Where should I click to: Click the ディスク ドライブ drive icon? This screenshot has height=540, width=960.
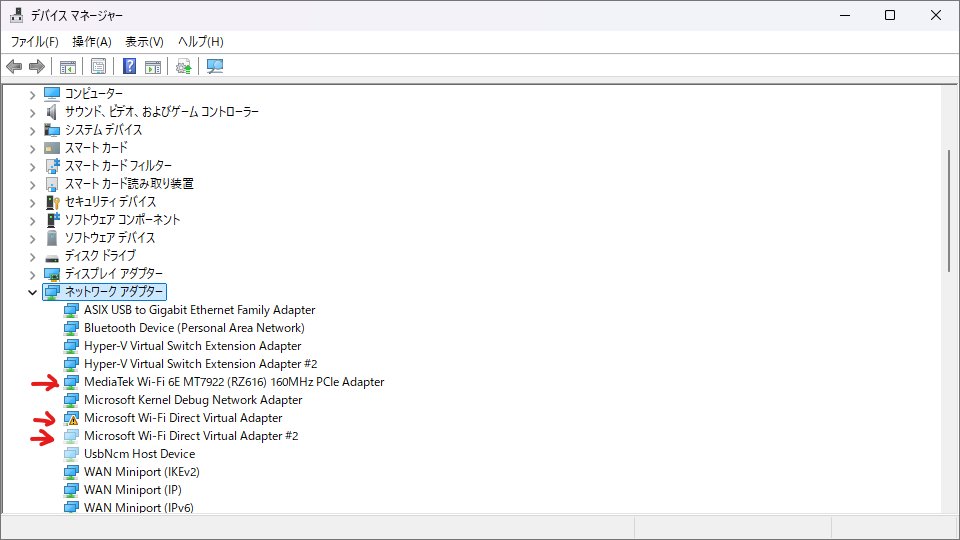[x=52, y=257]
